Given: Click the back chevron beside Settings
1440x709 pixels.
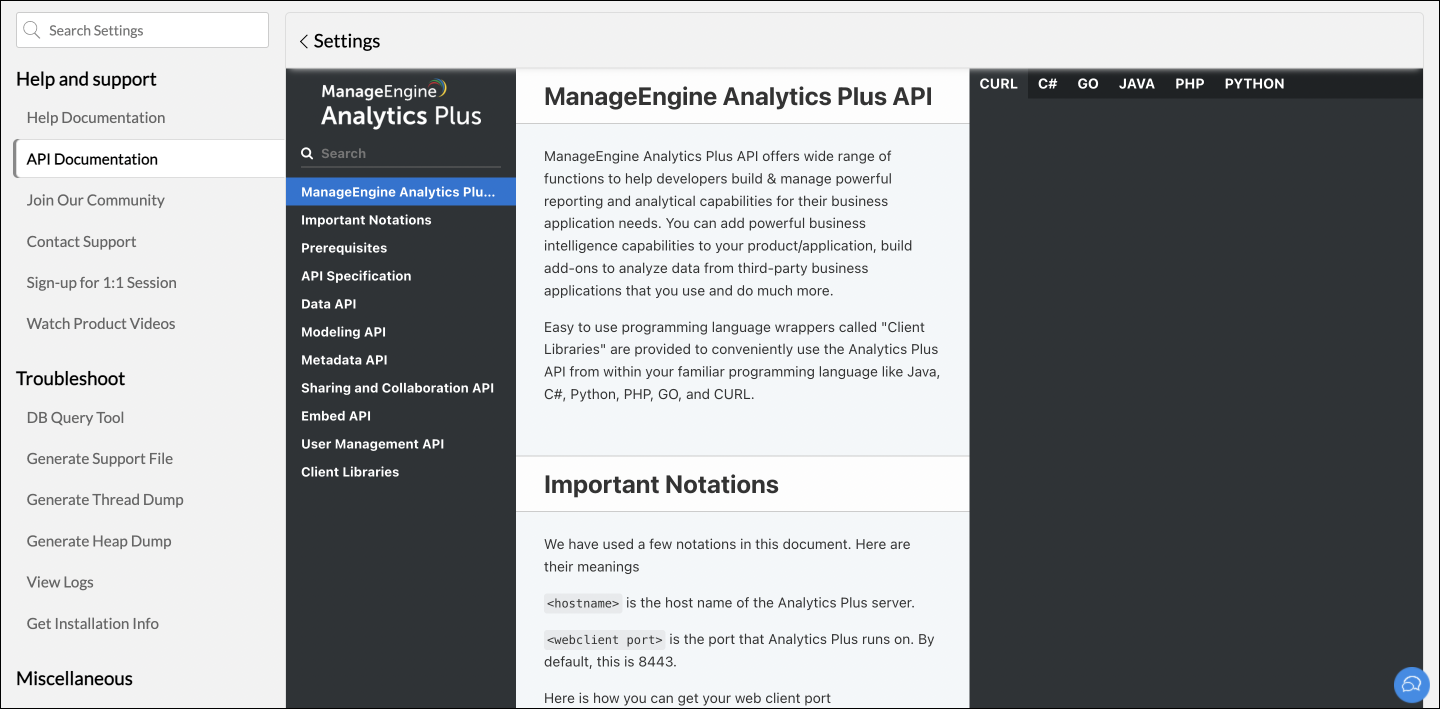Looking at the screenshot, I should pos(304,41).
